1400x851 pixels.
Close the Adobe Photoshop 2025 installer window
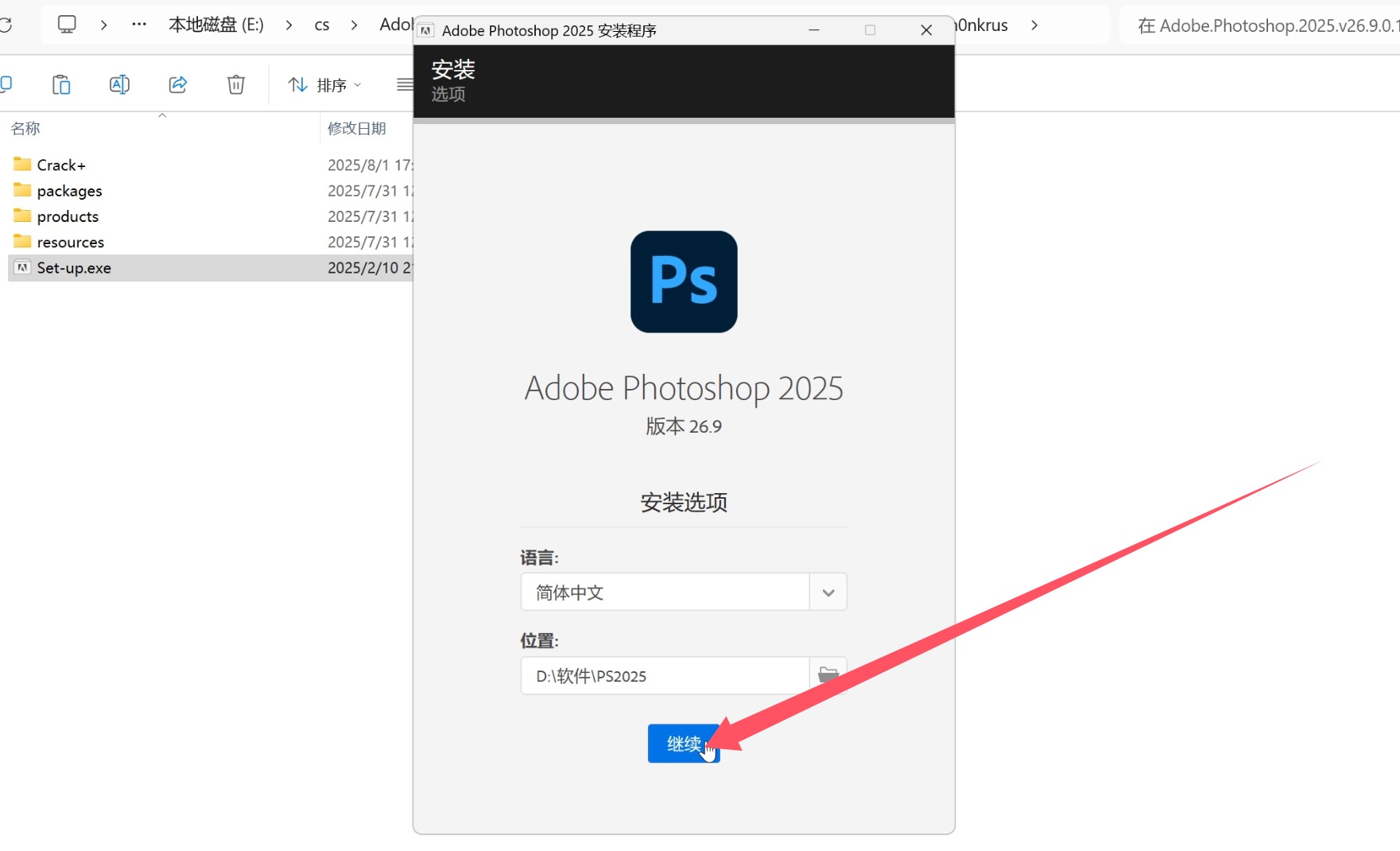pos(926,30)
